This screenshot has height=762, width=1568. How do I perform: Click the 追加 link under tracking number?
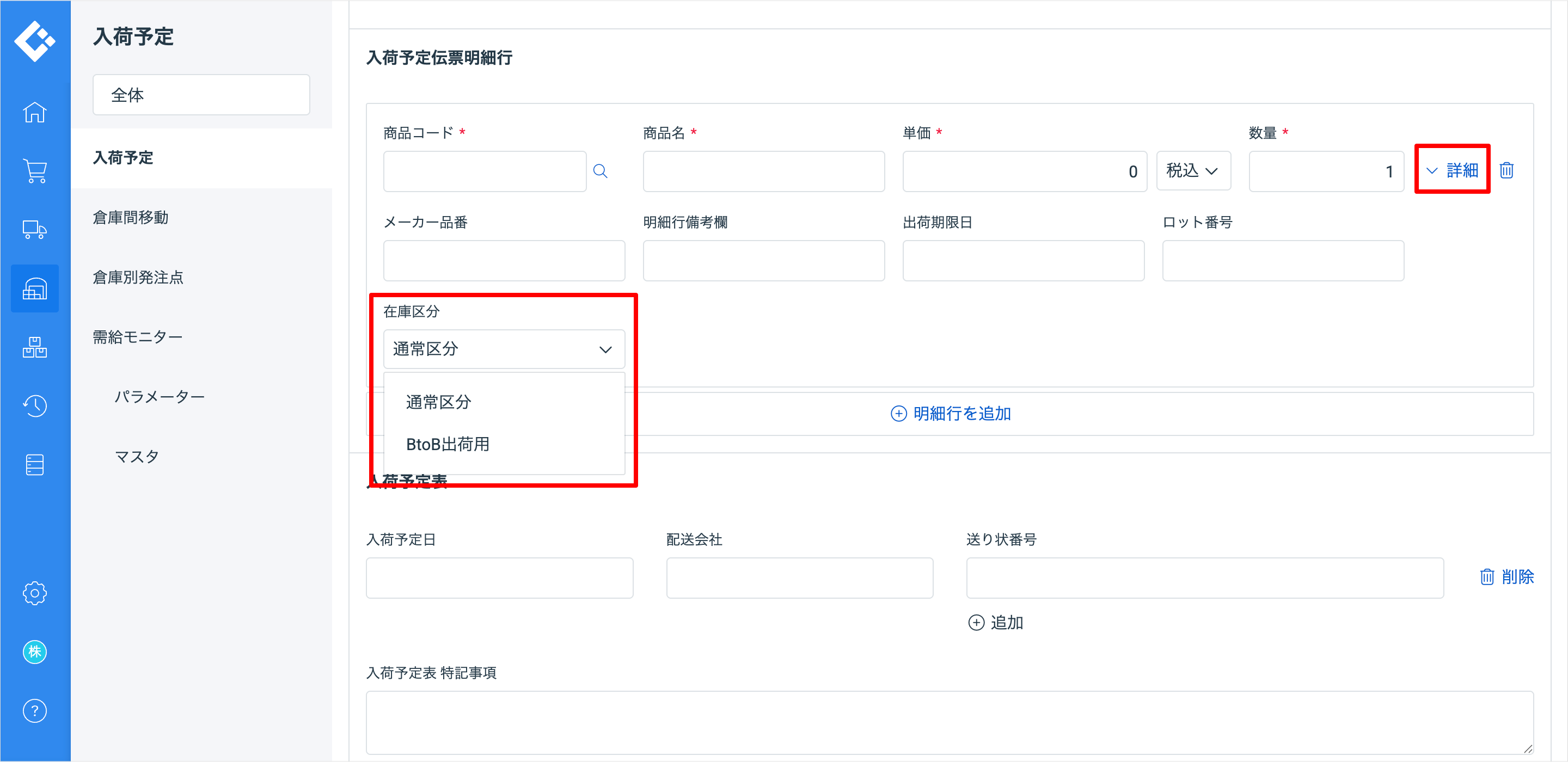click(996, 623)
